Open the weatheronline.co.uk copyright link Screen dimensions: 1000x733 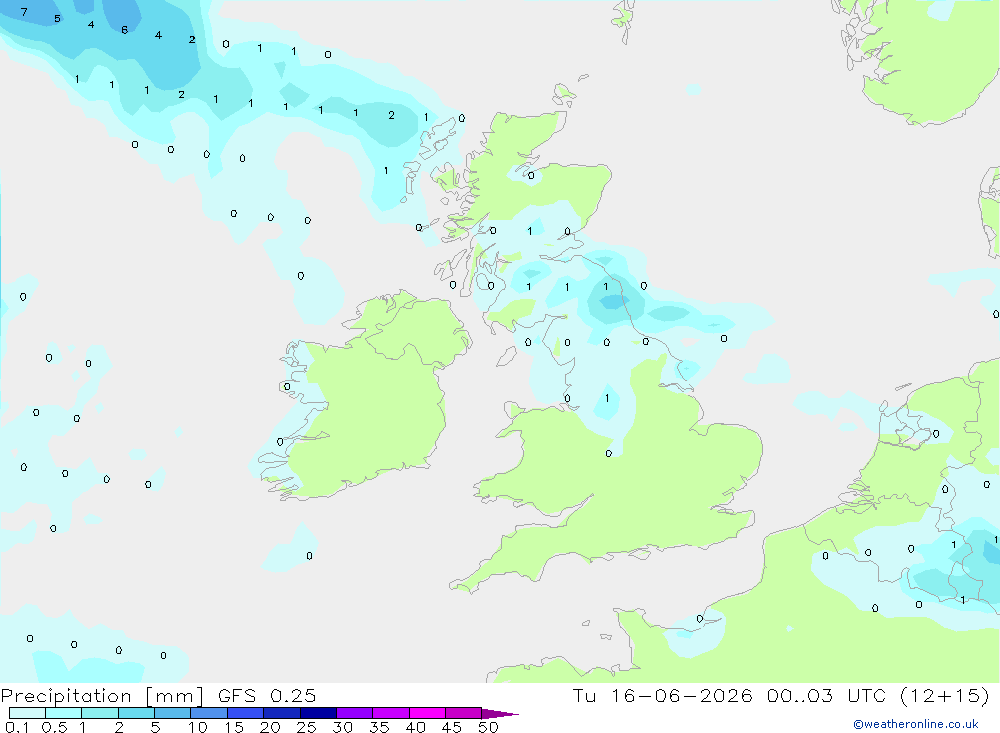pos(916,724)
